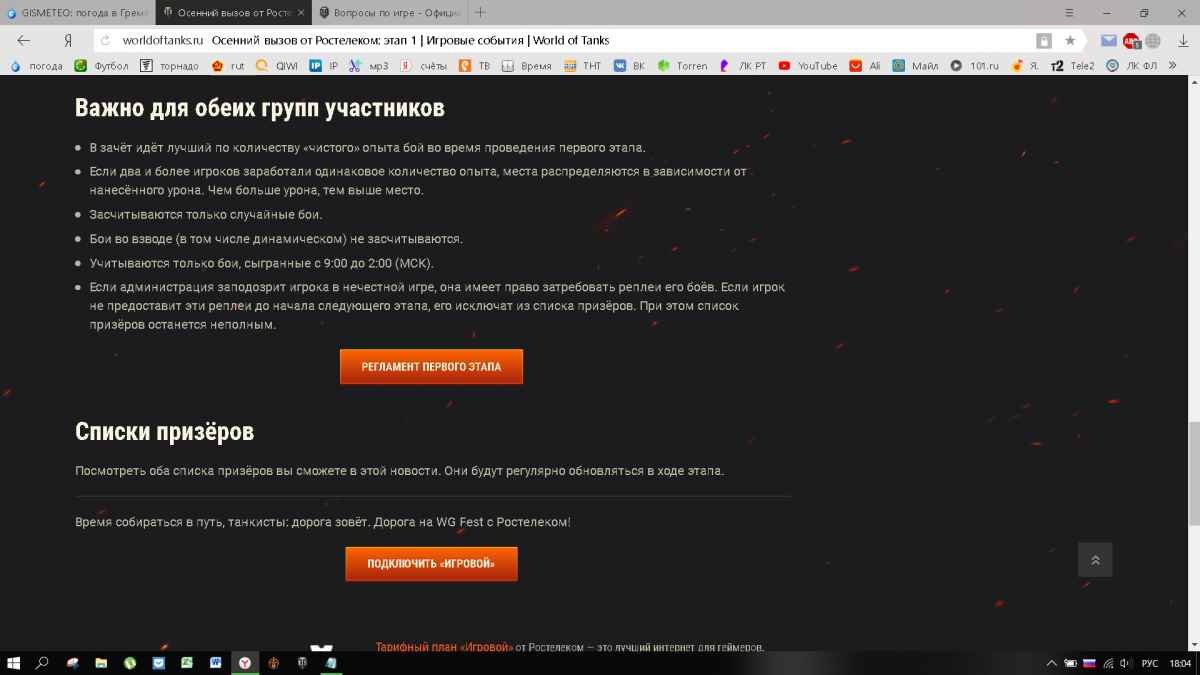The image size is (1200, 675).
Task: Bookmark this page with the star icon
Action: (x=1070, y=41)
